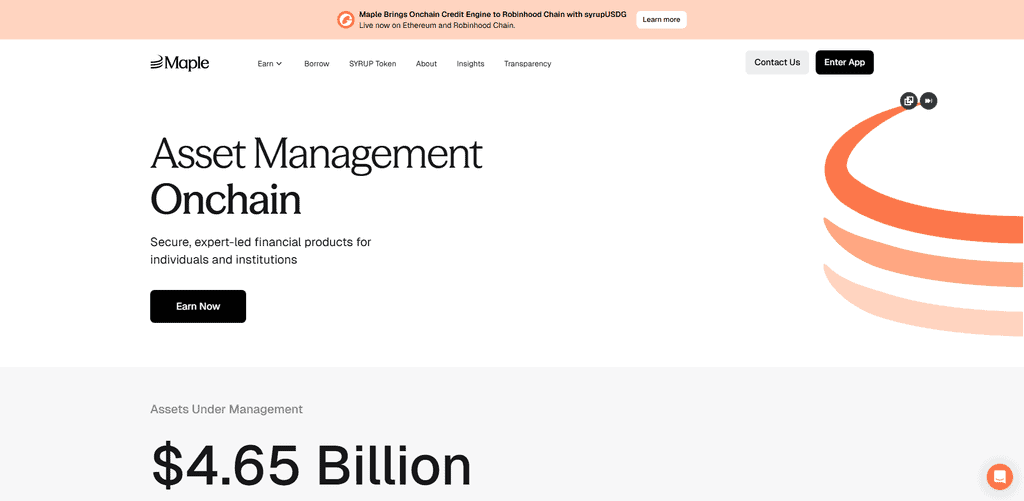This screenshot has height=501, width=1024.
Task: Click the video camera overlay icon
Action: click(x=928, y=101)
